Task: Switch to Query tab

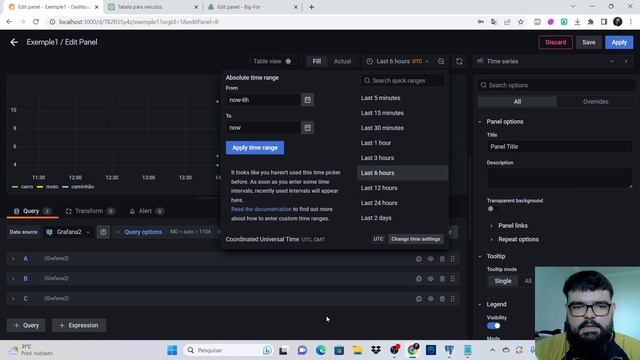Action: pos(31,211)
